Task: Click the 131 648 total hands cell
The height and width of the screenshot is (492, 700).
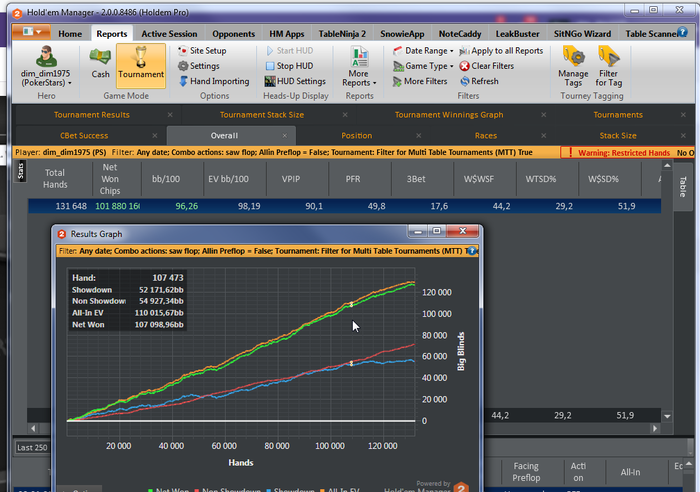Action: point(71,206)
